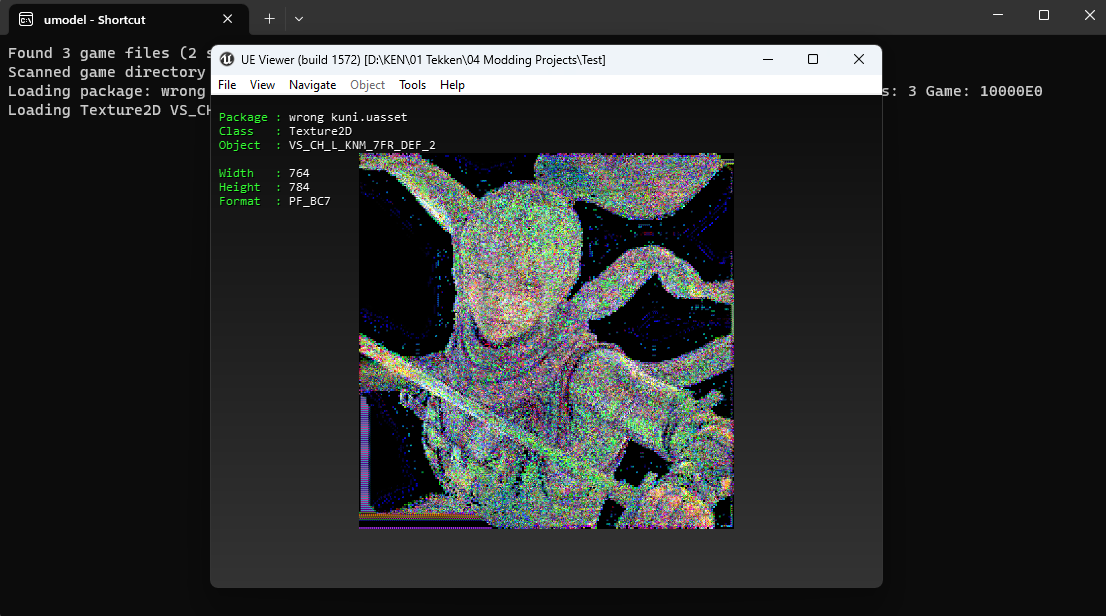The image size is (1106, 616).
Task: Close the UE Viewer window
Action: 858,59
